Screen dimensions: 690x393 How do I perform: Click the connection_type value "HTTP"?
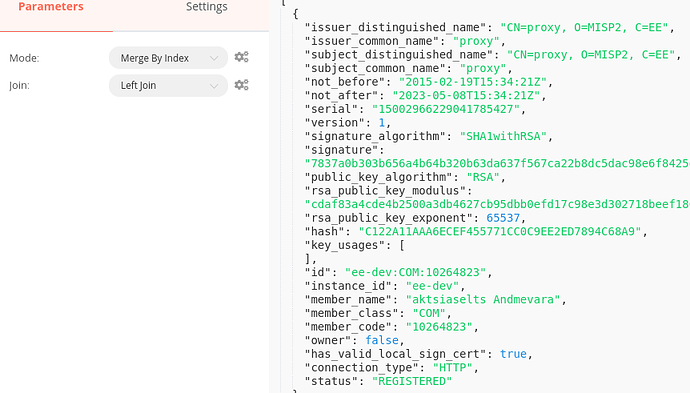click(x=453, y=368)
